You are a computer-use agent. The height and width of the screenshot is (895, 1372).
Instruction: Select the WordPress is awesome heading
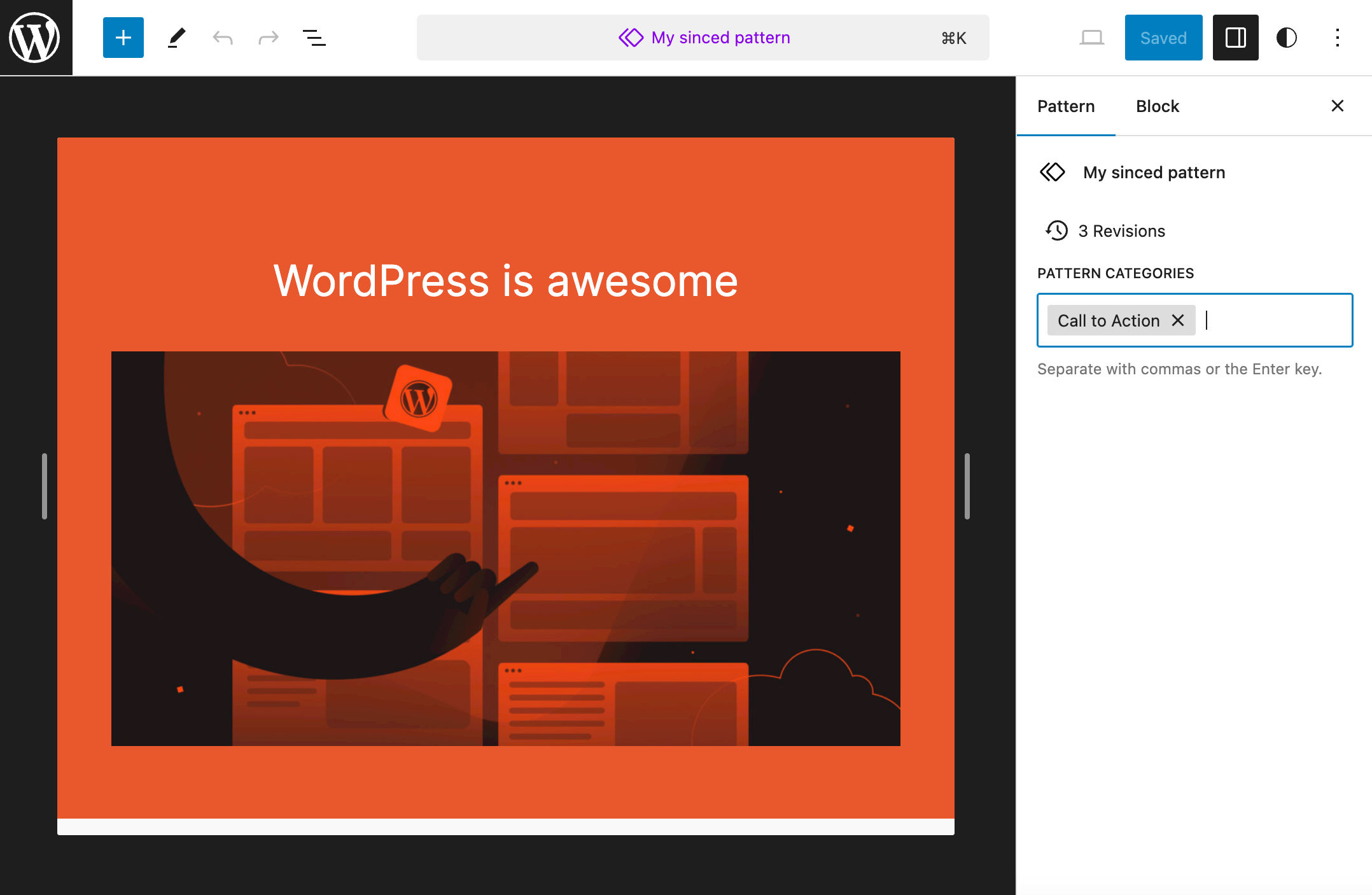pyautogui.click(x=505, y=281)
